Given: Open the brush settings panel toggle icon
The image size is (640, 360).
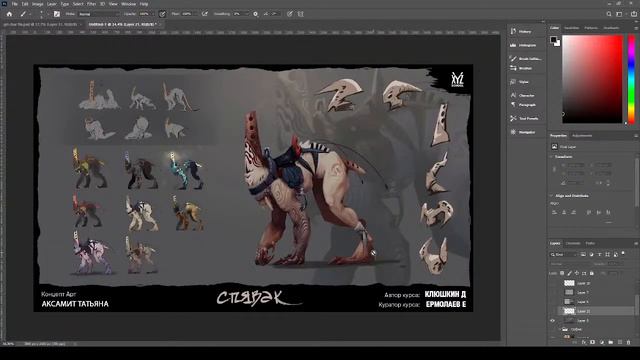Looking at the screenshot, I should click(57, 14).
